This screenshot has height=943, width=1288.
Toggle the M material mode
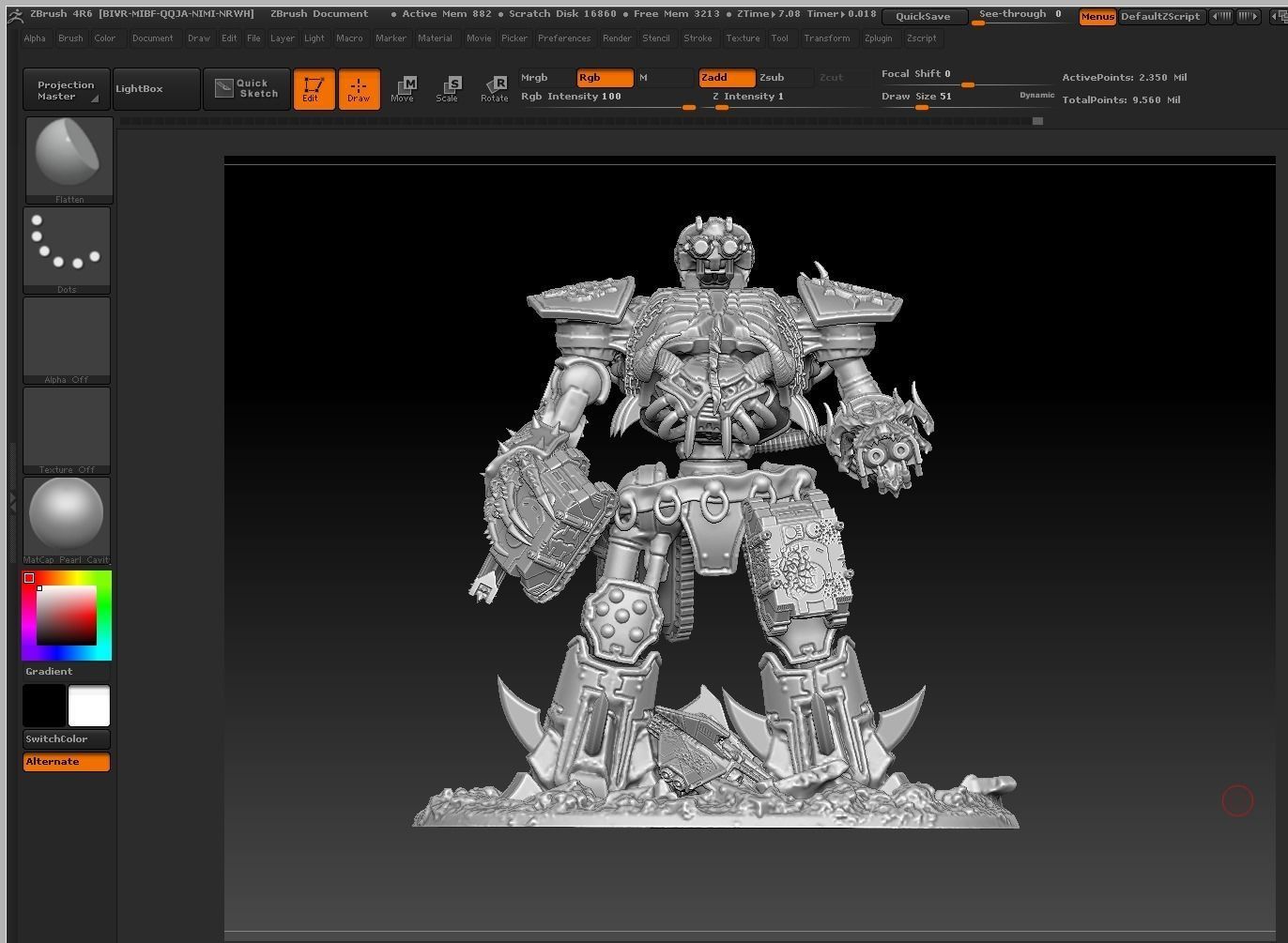(665, 78)
